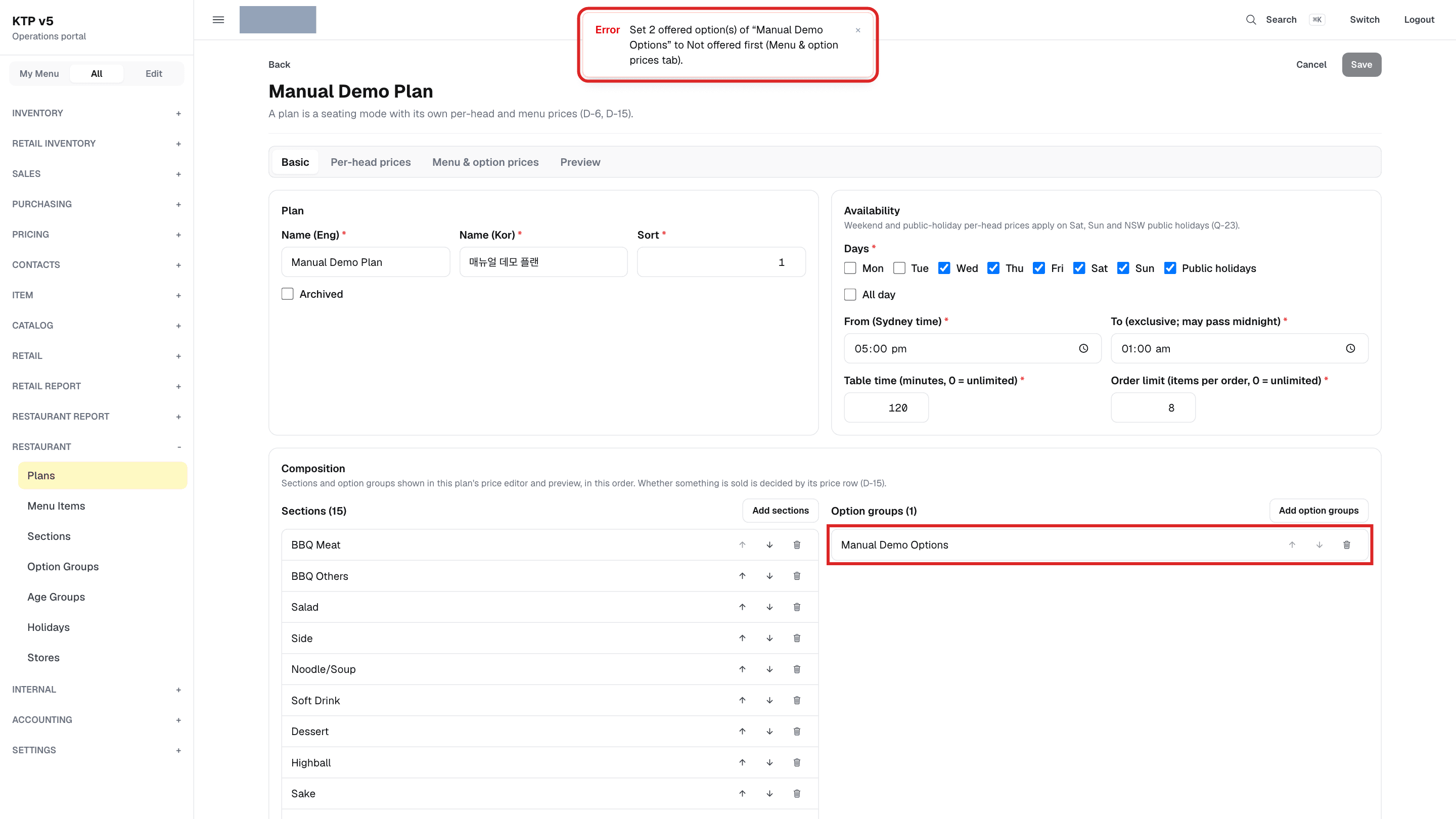
Task: Move Noodle/Soup section up
Action: 742,669
